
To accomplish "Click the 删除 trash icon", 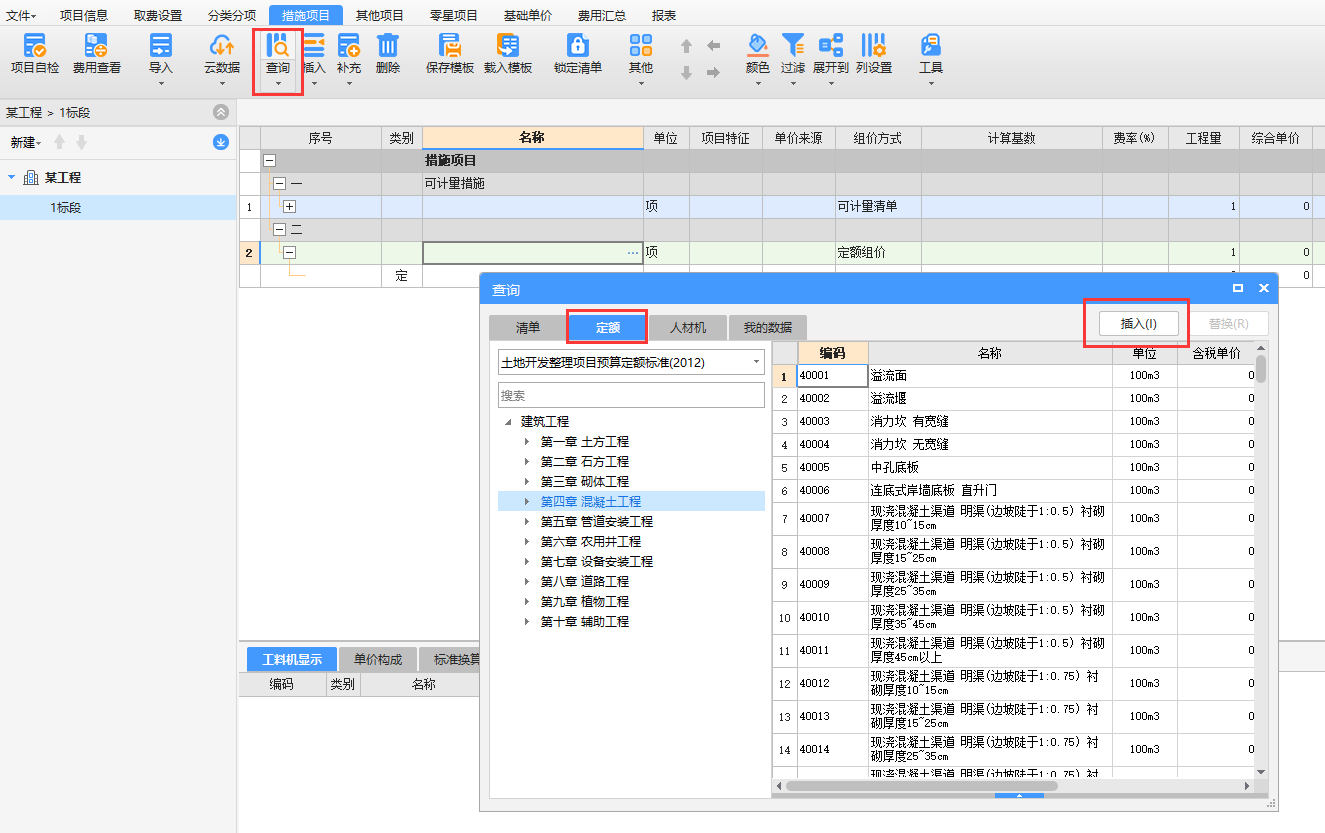I will tap(388, 46).
